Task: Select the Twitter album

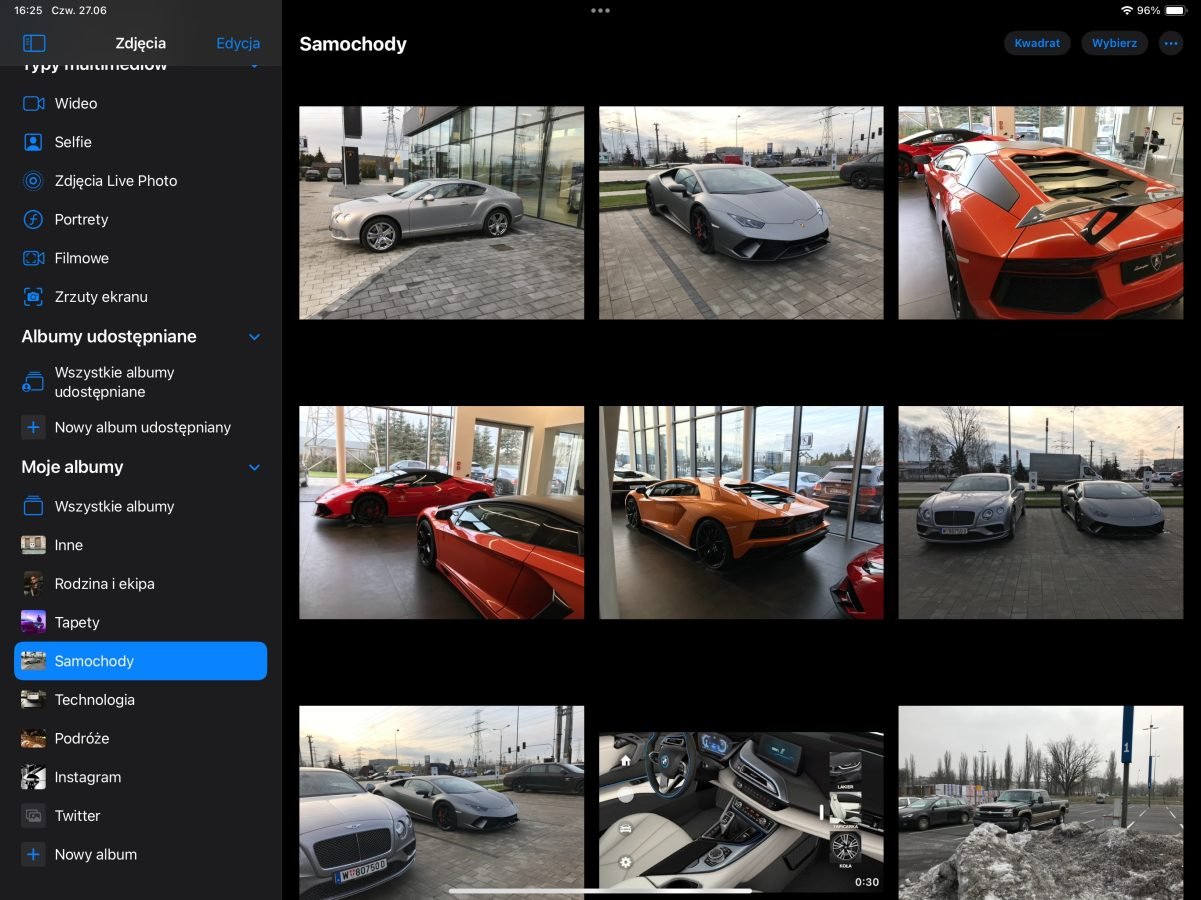Action: point(141,816)
